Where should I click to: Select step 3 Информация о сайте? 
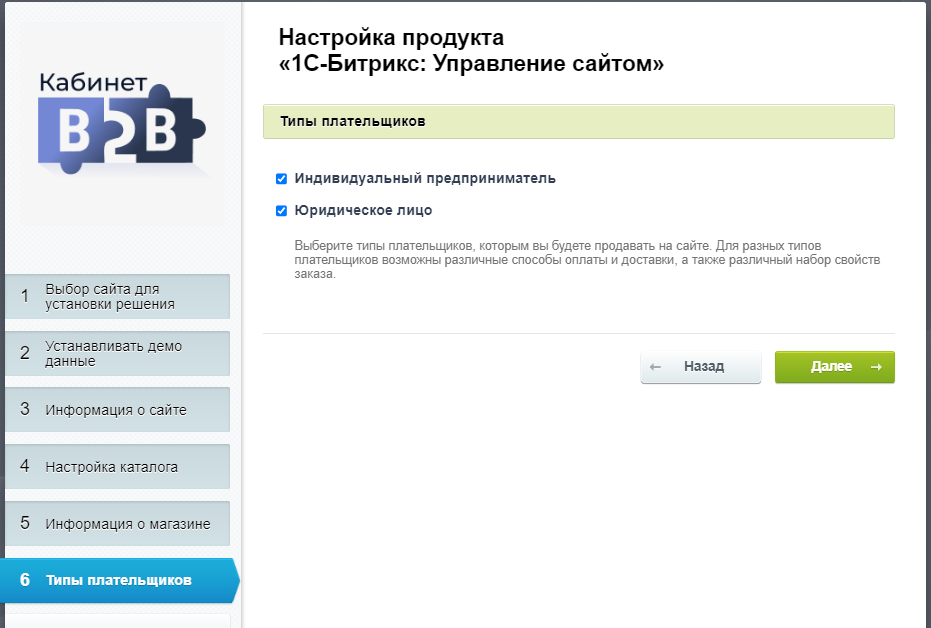pos(118,410)
